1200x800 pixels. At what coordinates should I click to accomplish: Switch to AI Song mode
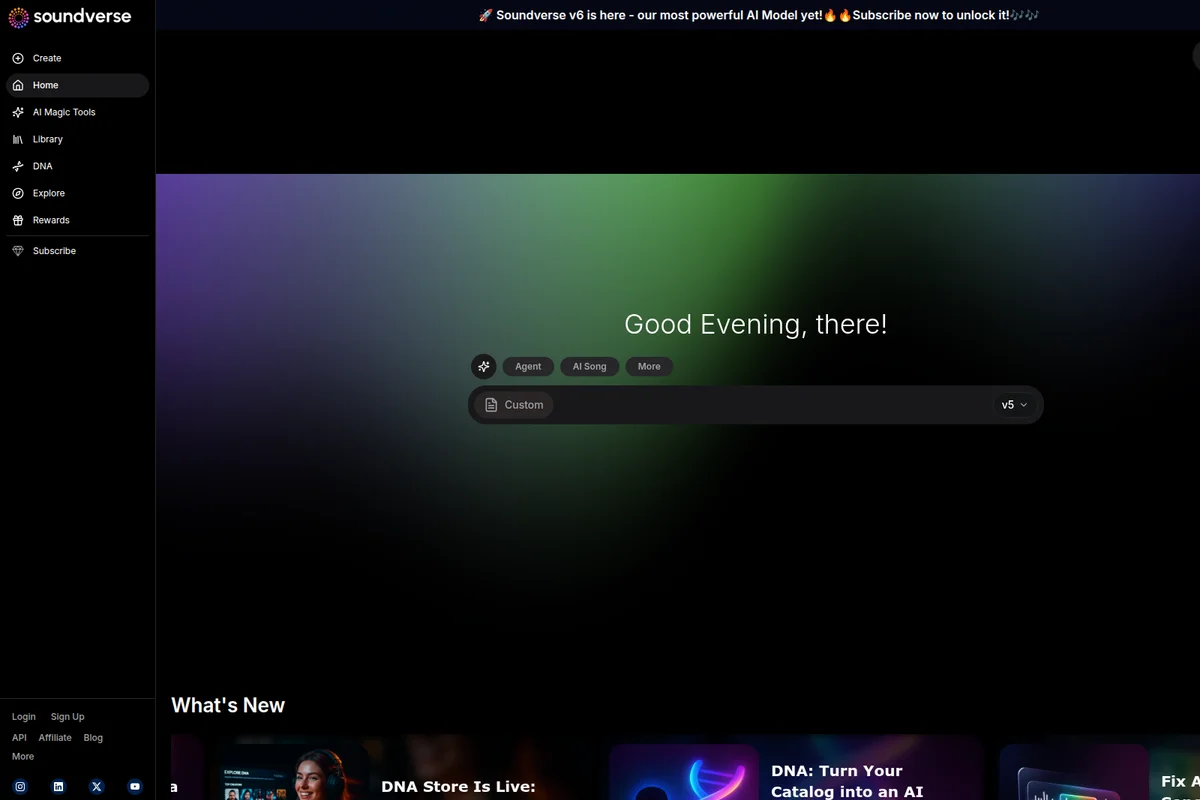[x=589, y=366]
